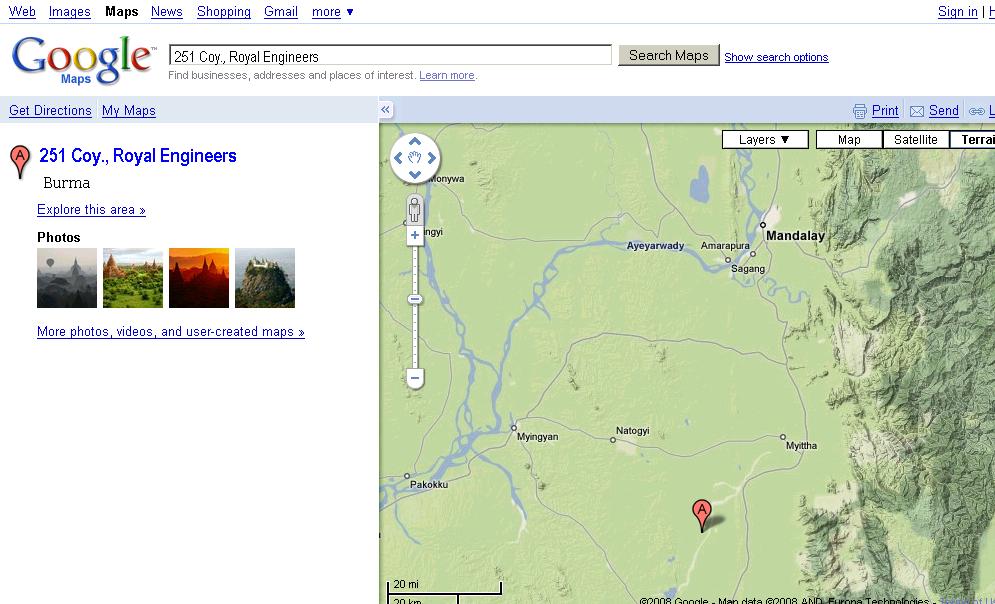Open the more dropdown menu

(x=333, y=11)
